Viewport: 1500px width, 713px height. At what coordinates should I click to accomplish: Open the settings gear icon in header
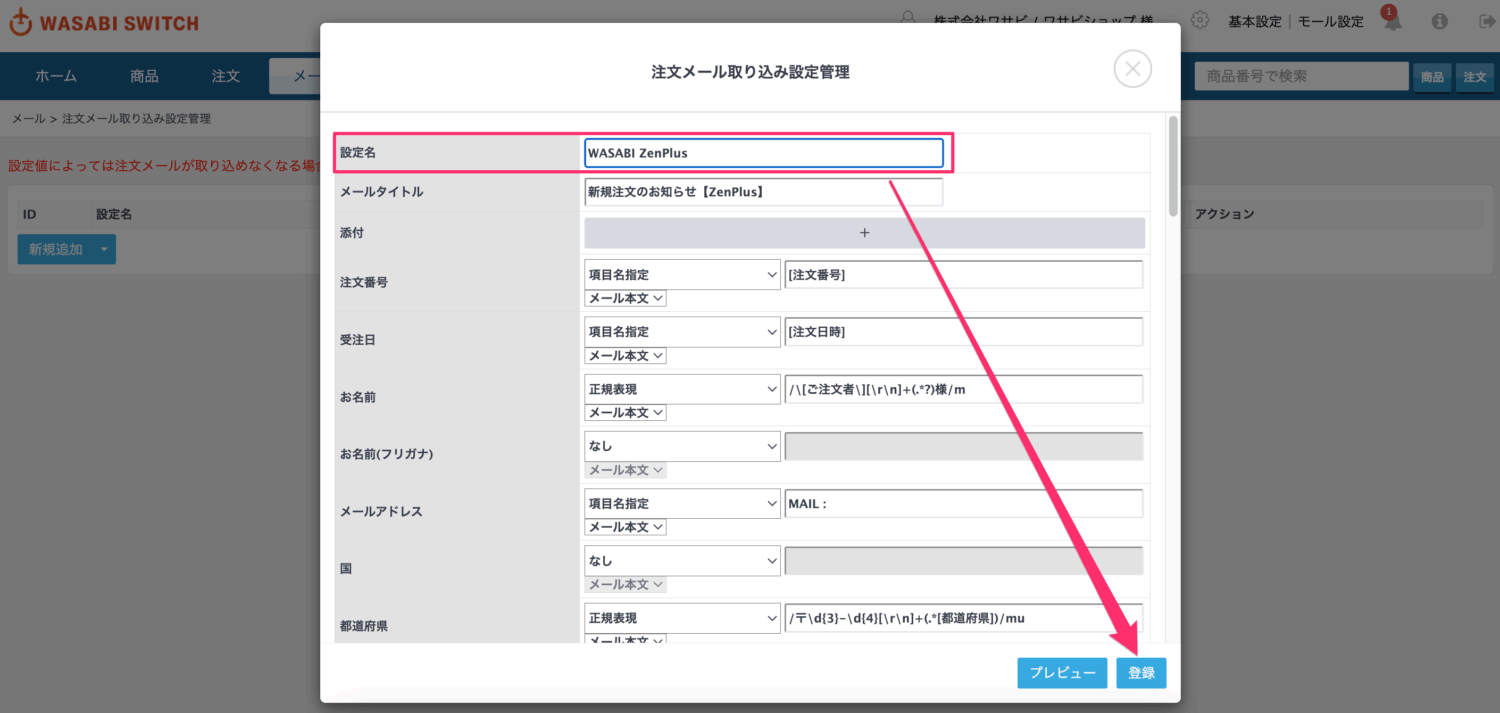click(x=1200, y=20)
